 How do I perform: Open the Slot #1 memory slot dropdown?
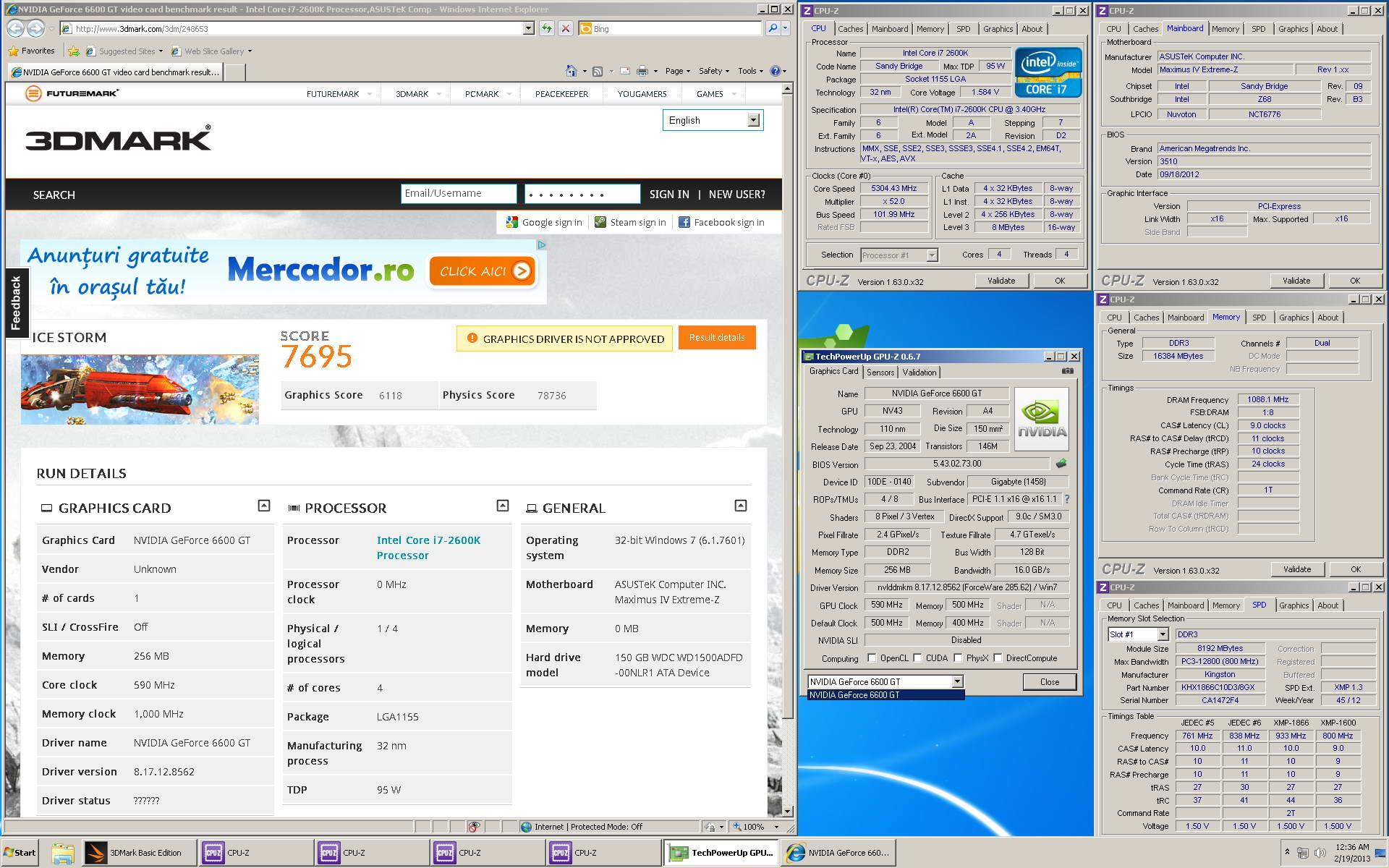pos(1163,634)
